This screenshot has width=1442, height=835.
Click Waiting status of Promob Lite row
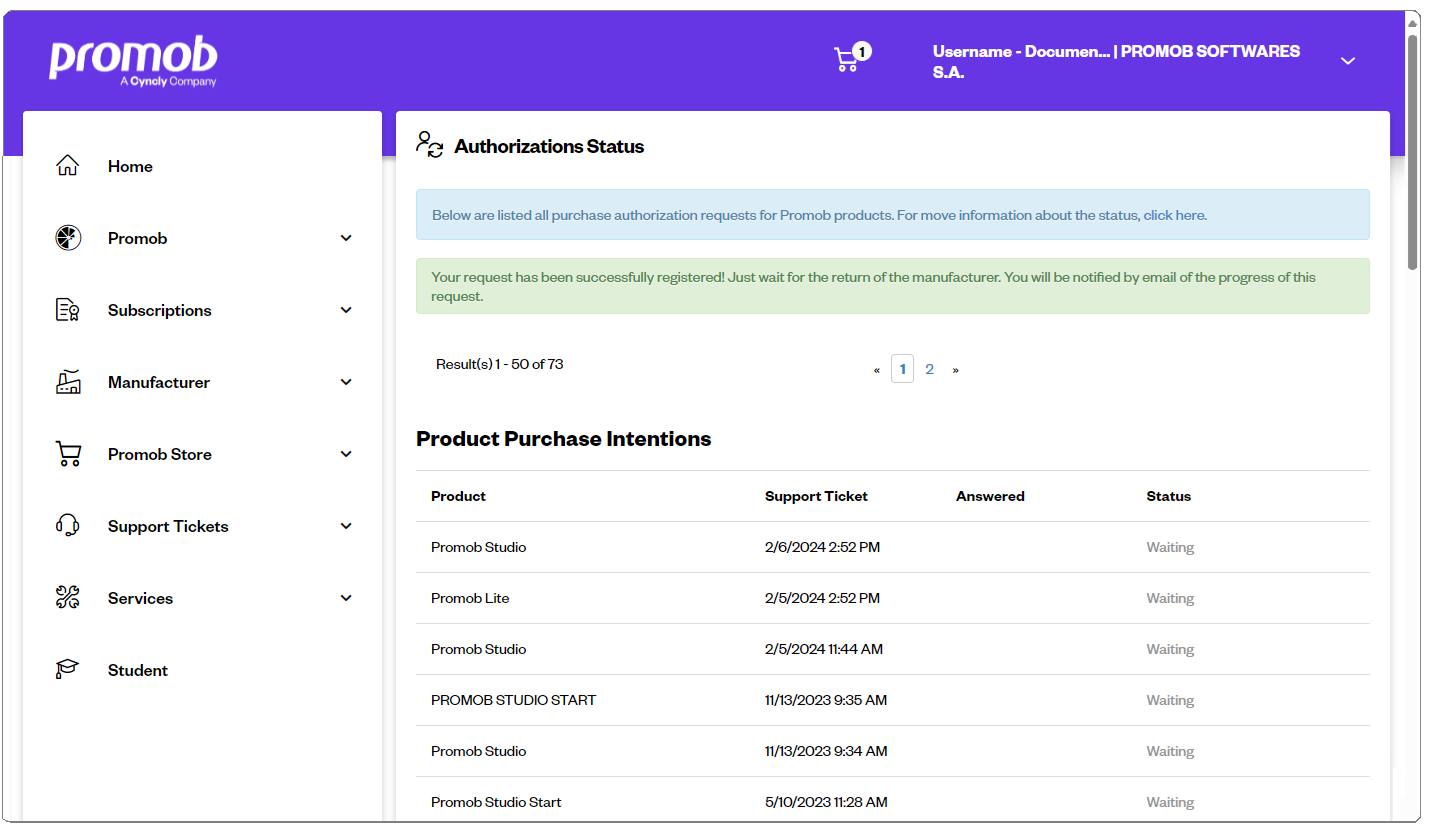coord(1170,598)
